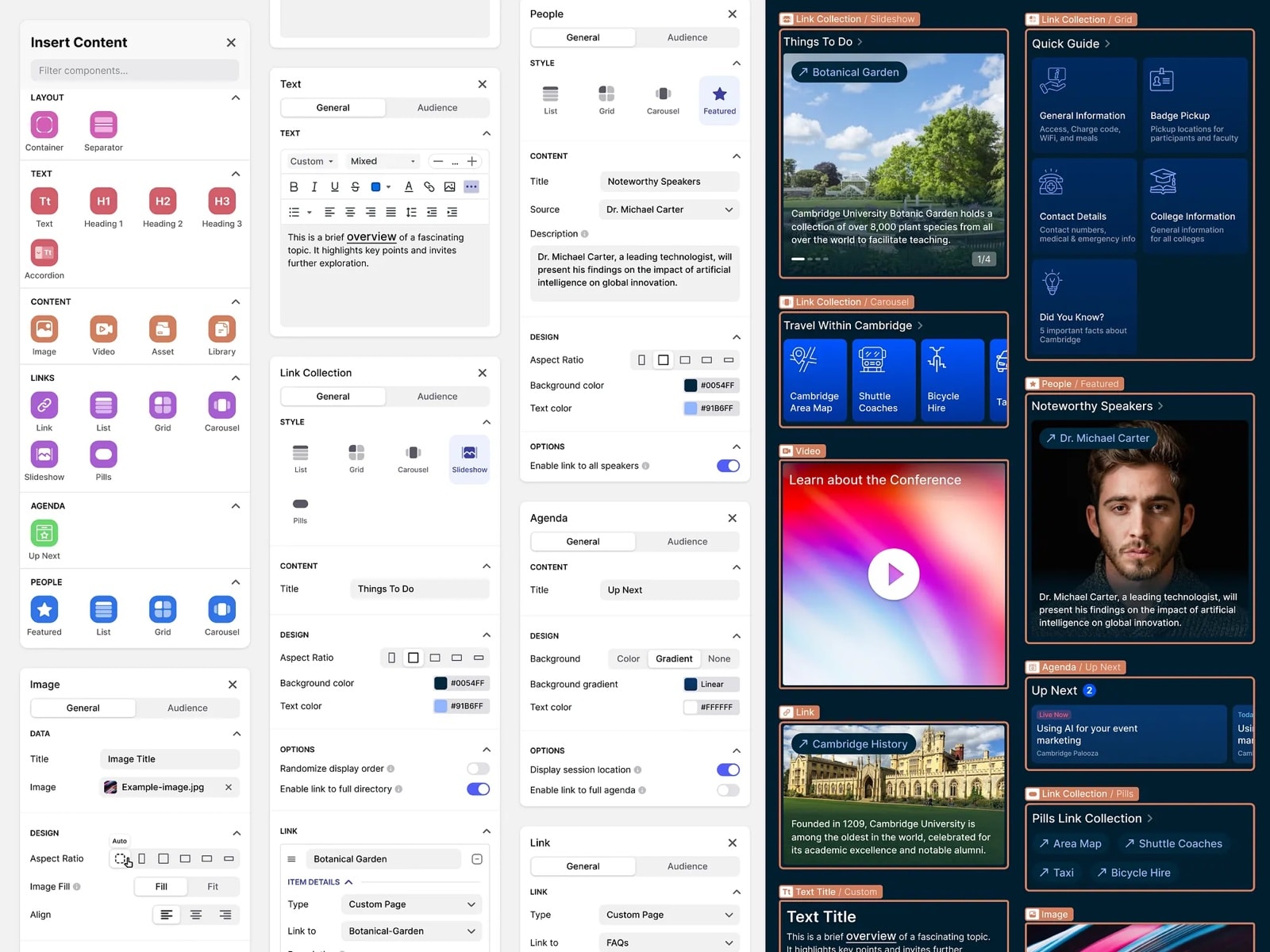Open the Botanical Garden slideshow link

(849, 72)
